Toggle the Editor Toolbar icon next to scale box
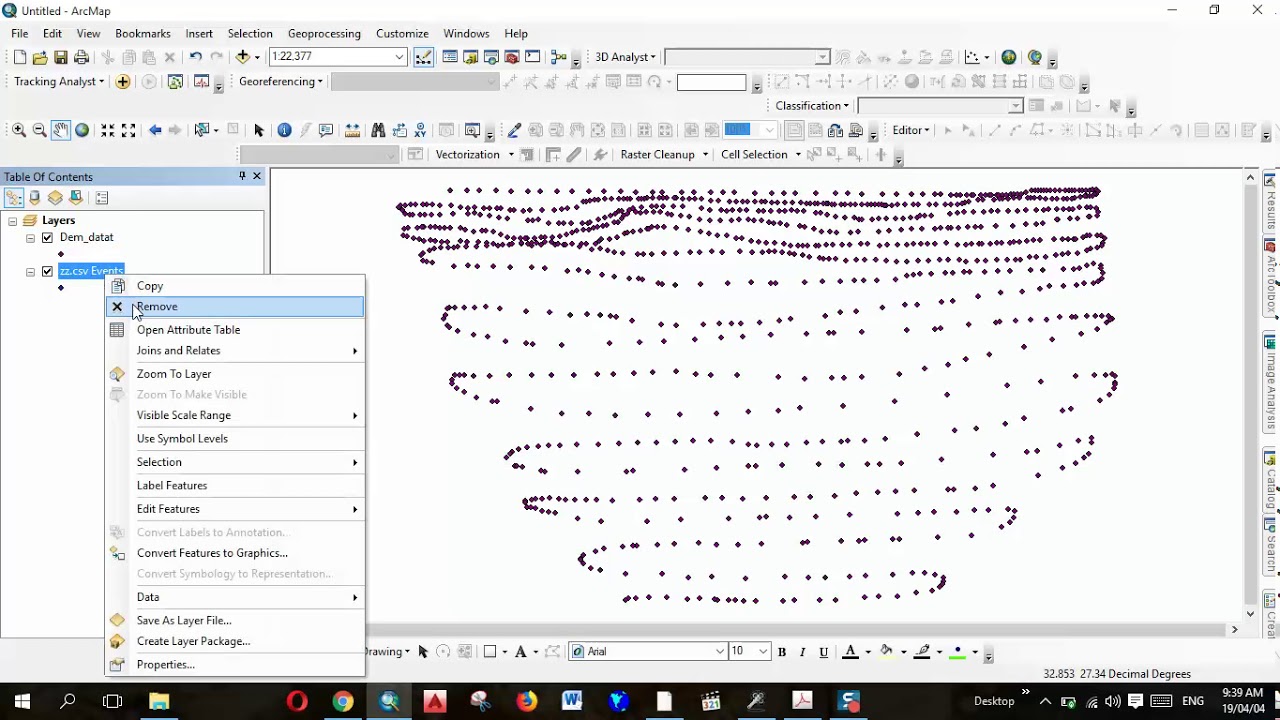1280x720 pixels. (x=424, y=57)
